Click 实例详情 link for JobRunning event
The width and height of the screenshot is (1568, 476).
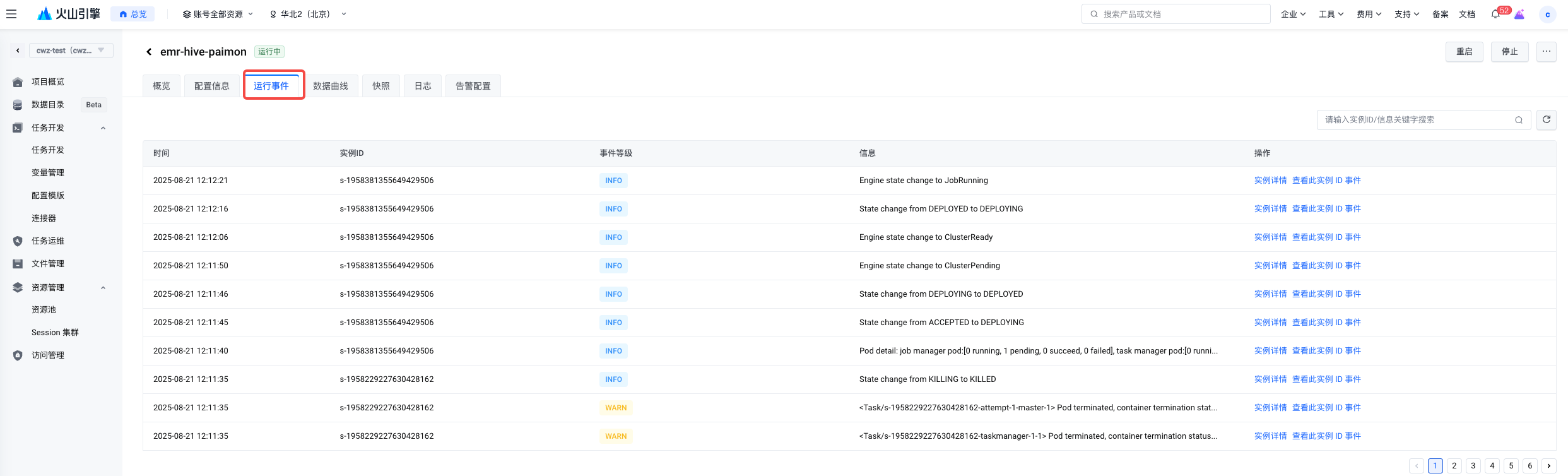point(1270,181)
